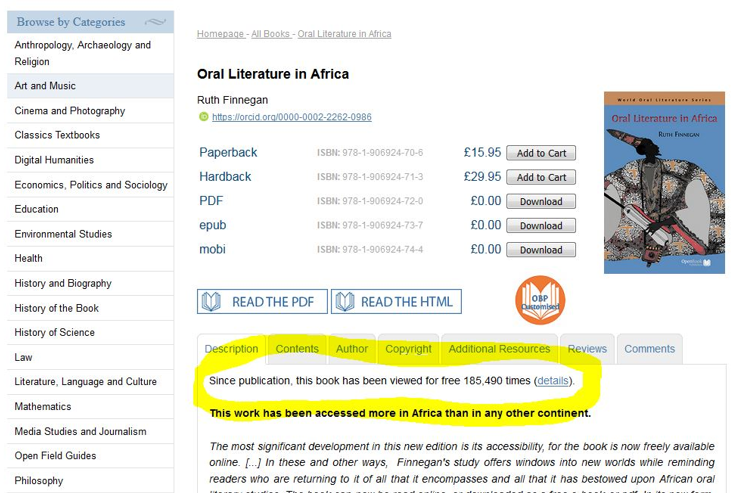The height and width of the screenshot is (493, 737).
Task: Browse History and Biography category
Action: pos(90,283)
